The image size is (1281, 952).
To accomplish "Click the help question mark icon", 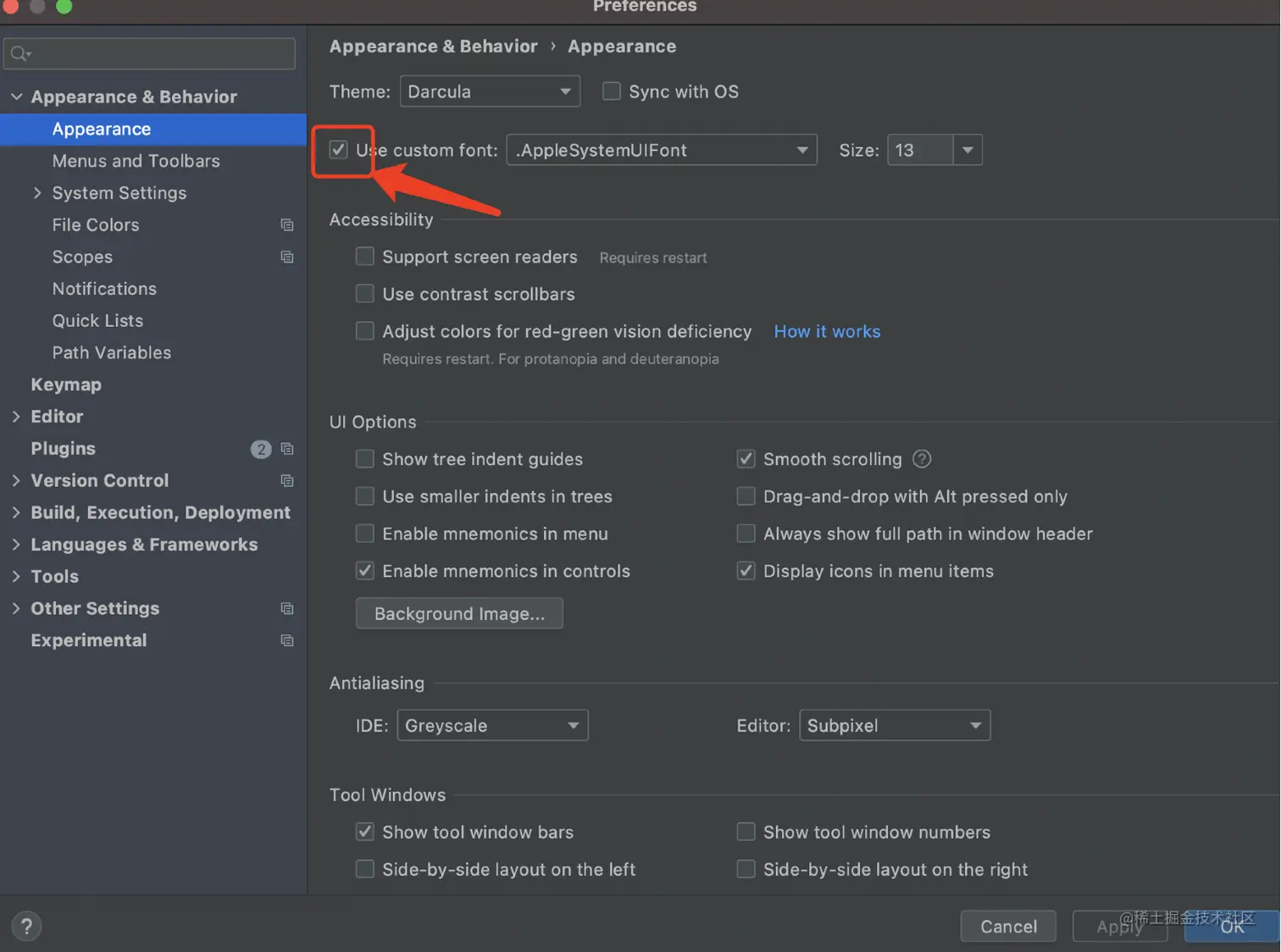I will click(26, 926).
